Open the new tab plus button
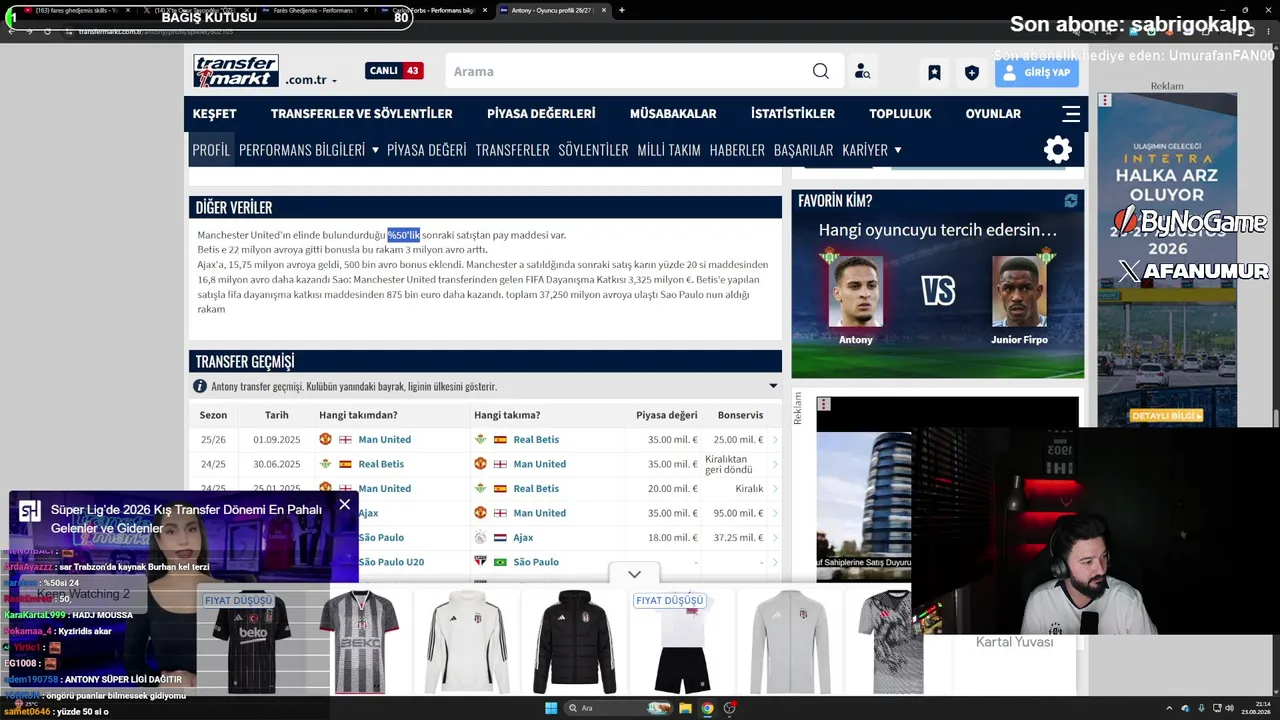Screen dimensions: 1280x720 622,10
